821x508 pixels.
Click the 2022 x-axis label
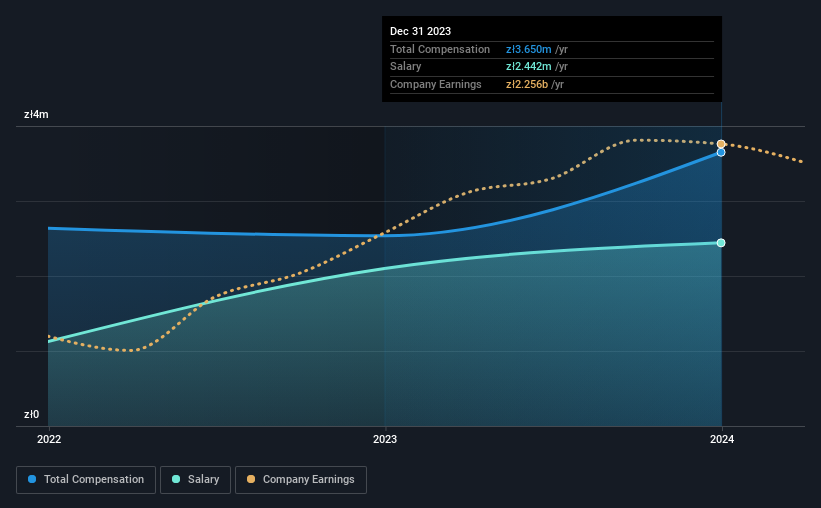coord(49,439)
